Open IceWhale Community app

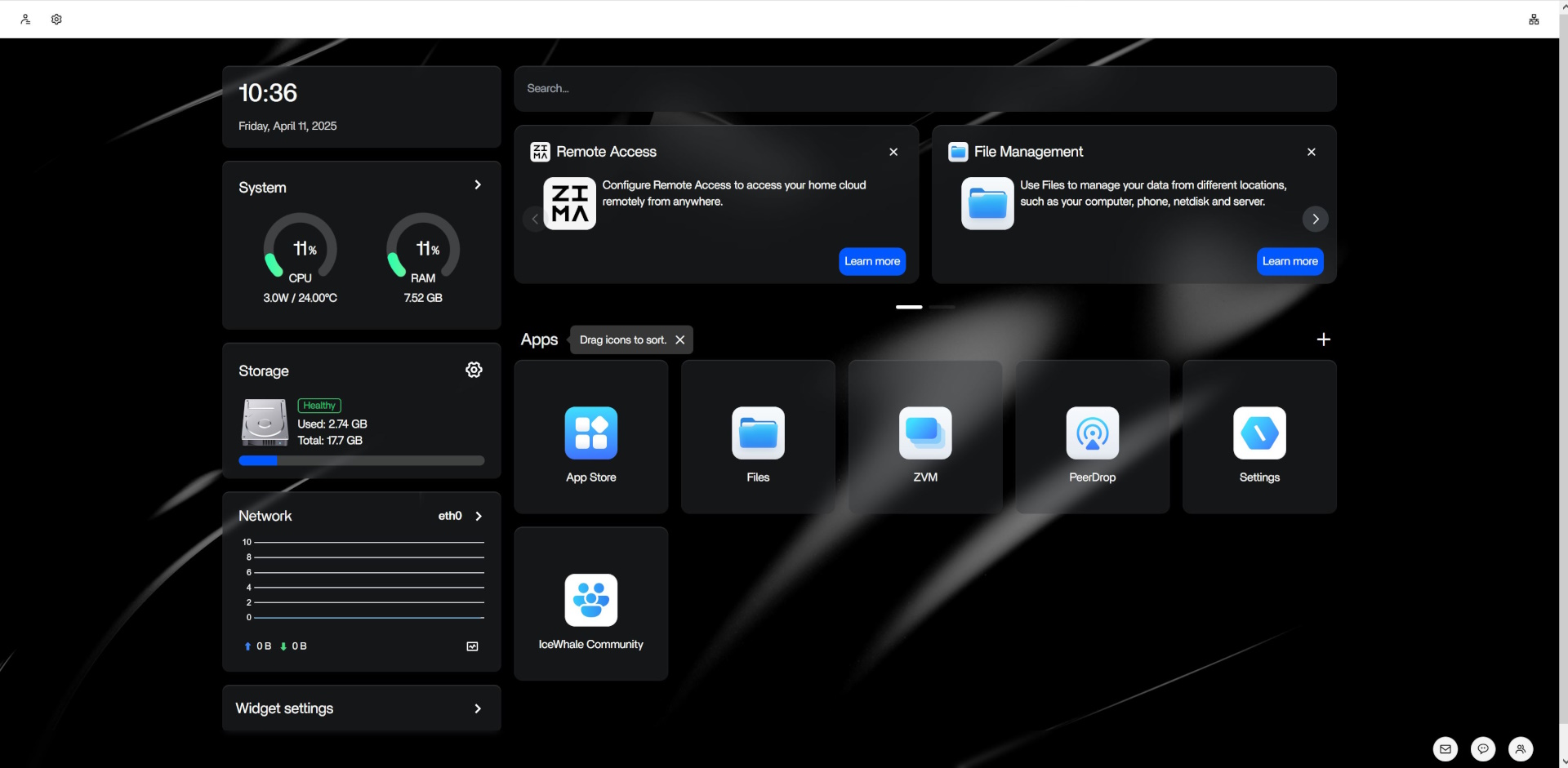[x=590, y=603]
